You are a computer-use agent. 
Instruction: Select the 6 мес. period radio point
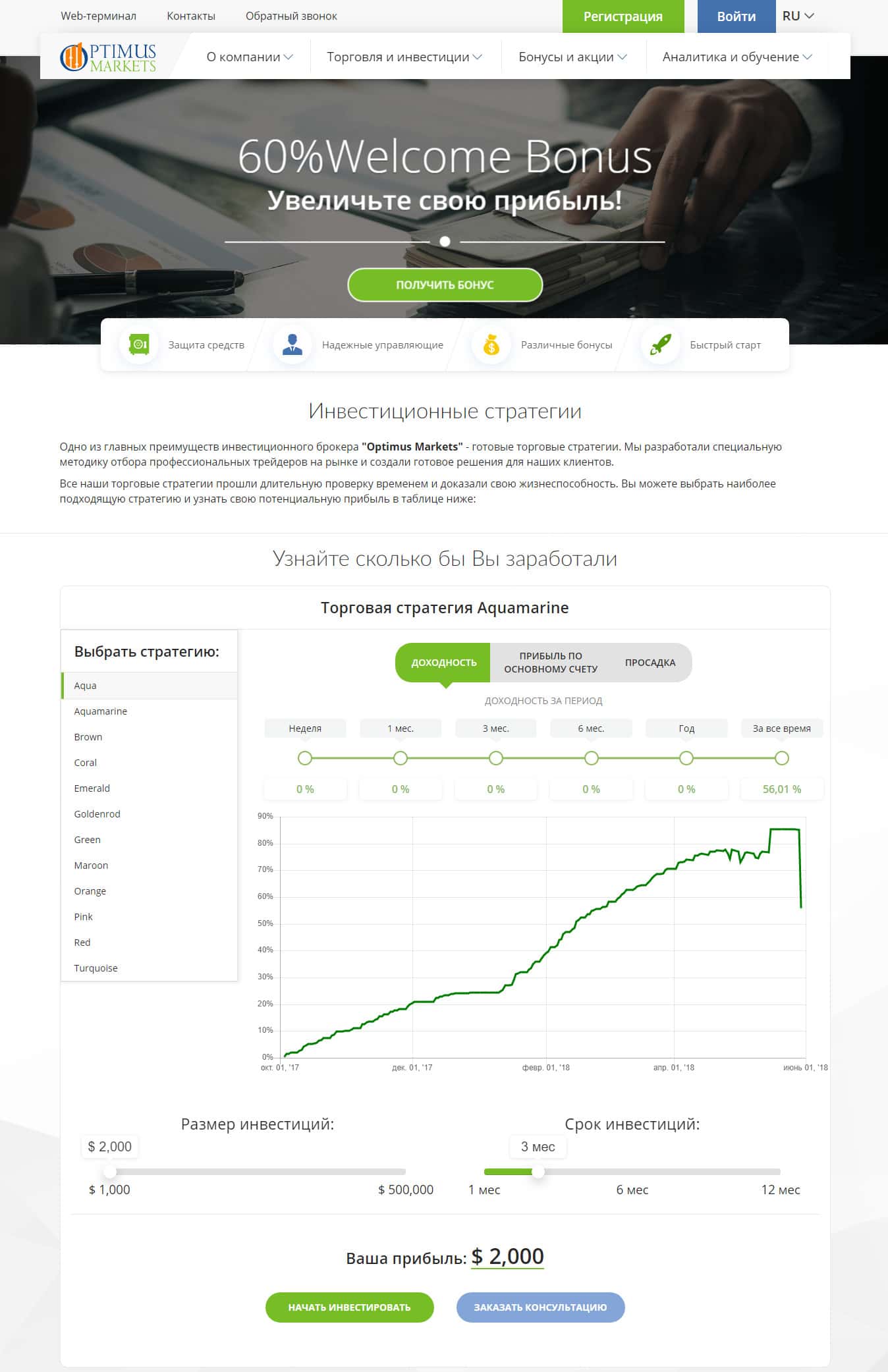[592, 758]
